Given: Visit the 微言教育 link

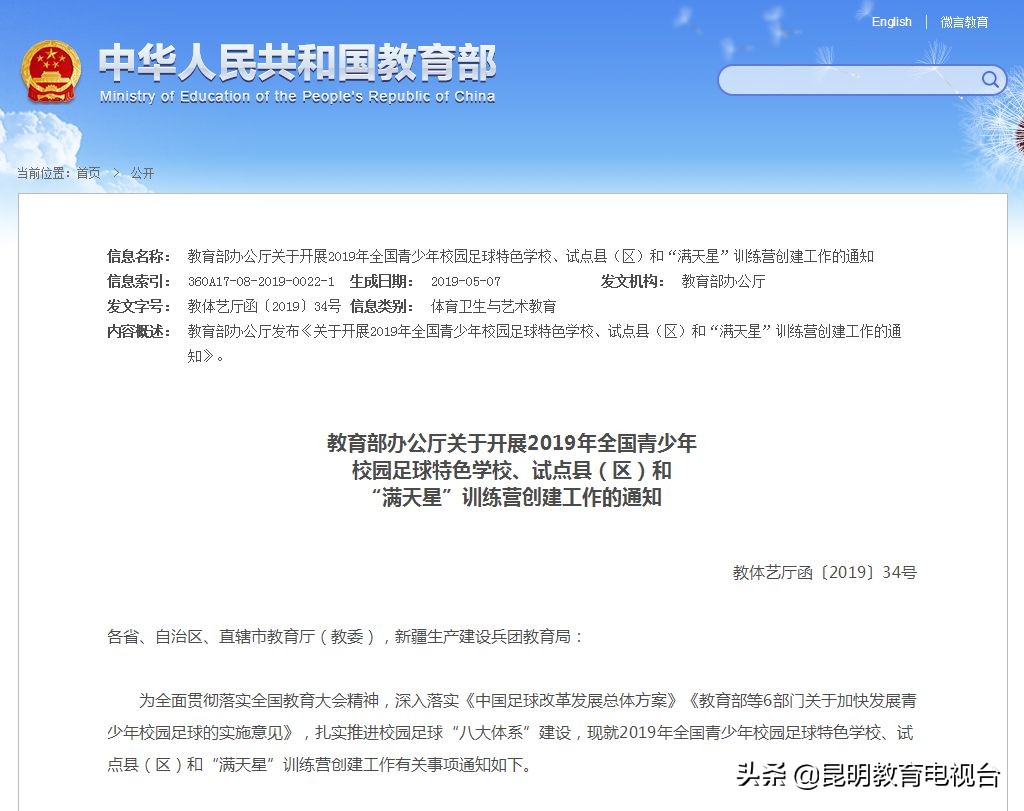Looking at the screenshot, I should point(963,21).
